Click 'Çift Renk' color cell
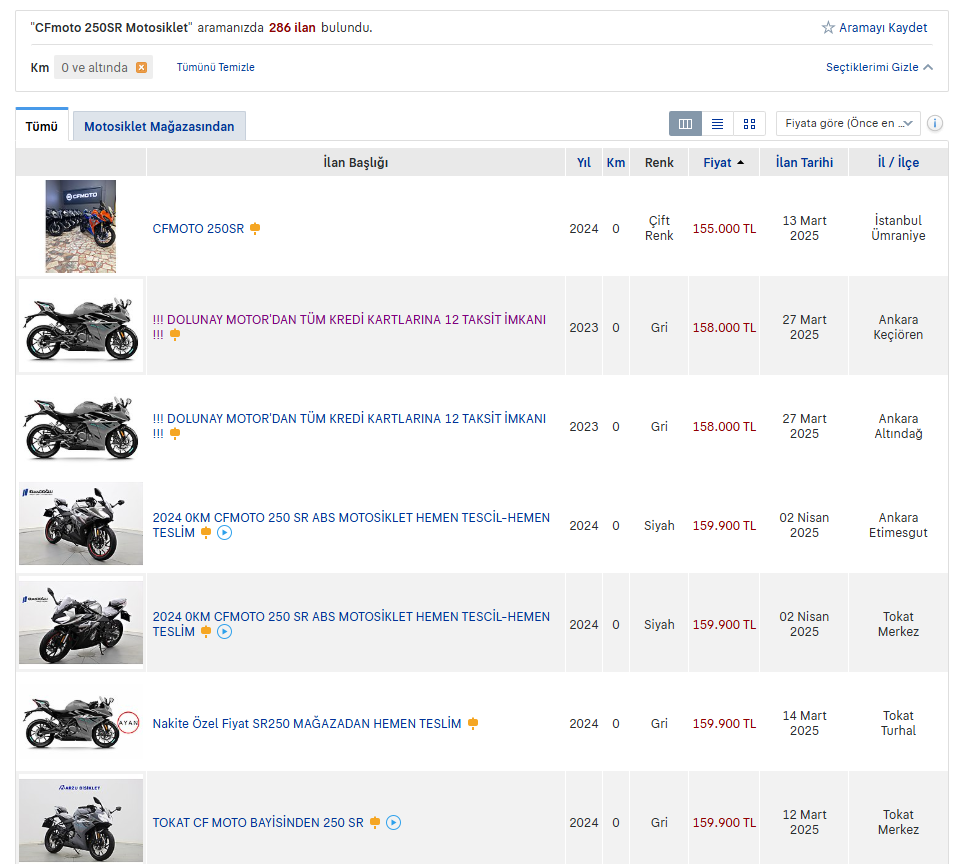Viewport: 963px width, 864px height. [x=659, y=228]
